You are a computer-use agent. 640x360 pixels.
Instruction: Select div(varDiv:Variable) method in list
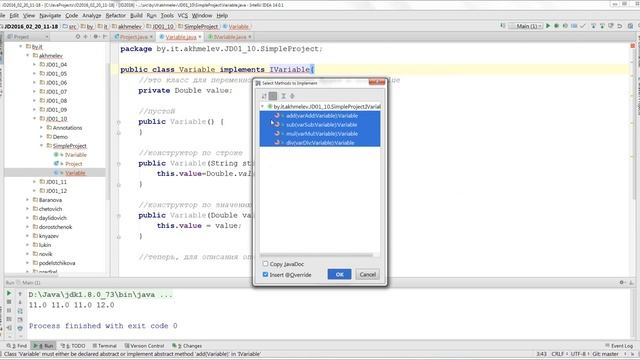click(x=320, y=142)
